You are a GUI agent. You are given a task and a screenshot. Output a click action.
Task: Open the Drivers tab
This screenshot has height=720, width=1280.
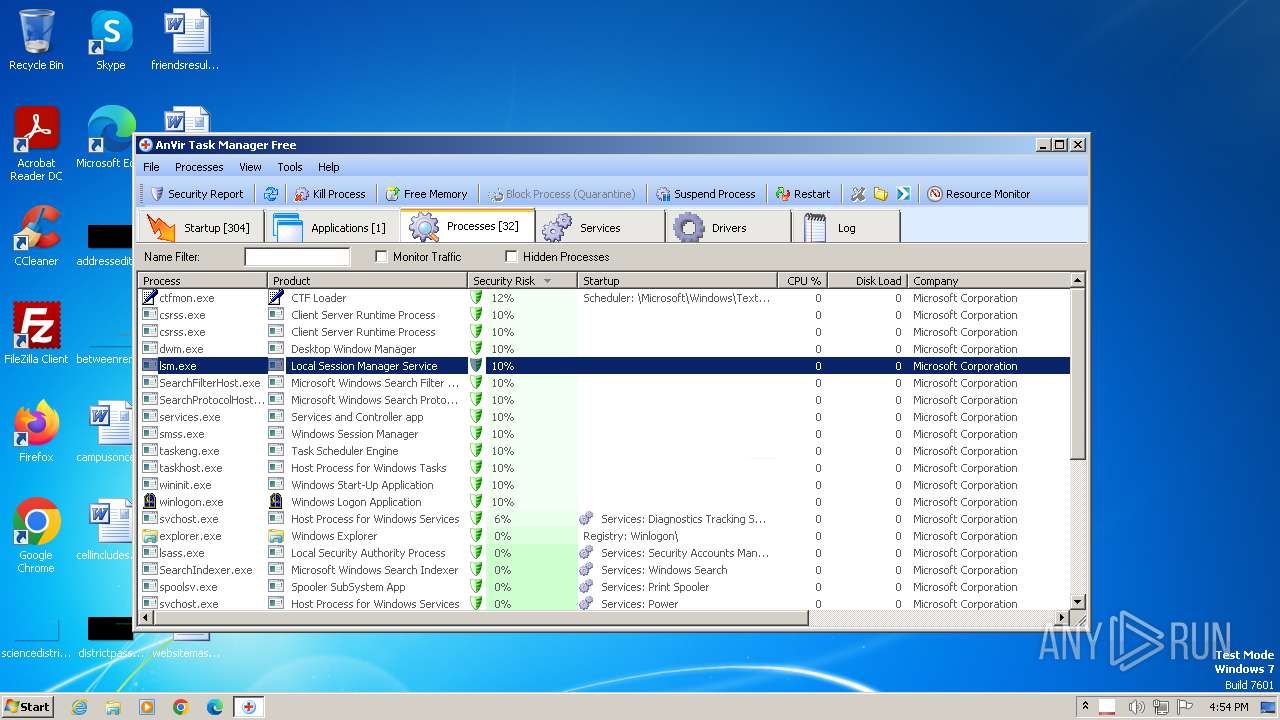coord(730,227)
